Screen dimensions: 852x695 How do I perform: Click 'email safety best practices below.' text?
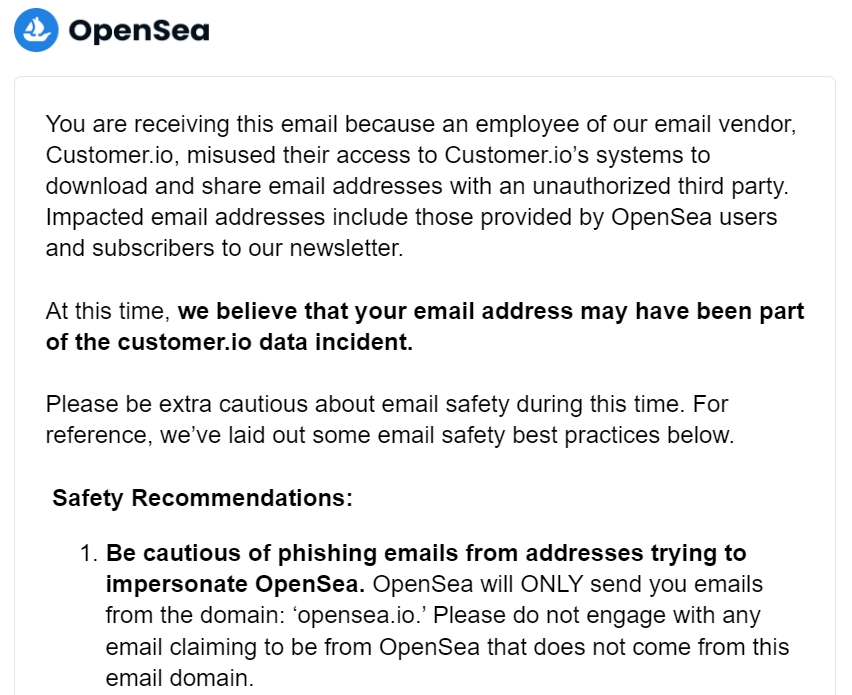[x=556, y=435]
